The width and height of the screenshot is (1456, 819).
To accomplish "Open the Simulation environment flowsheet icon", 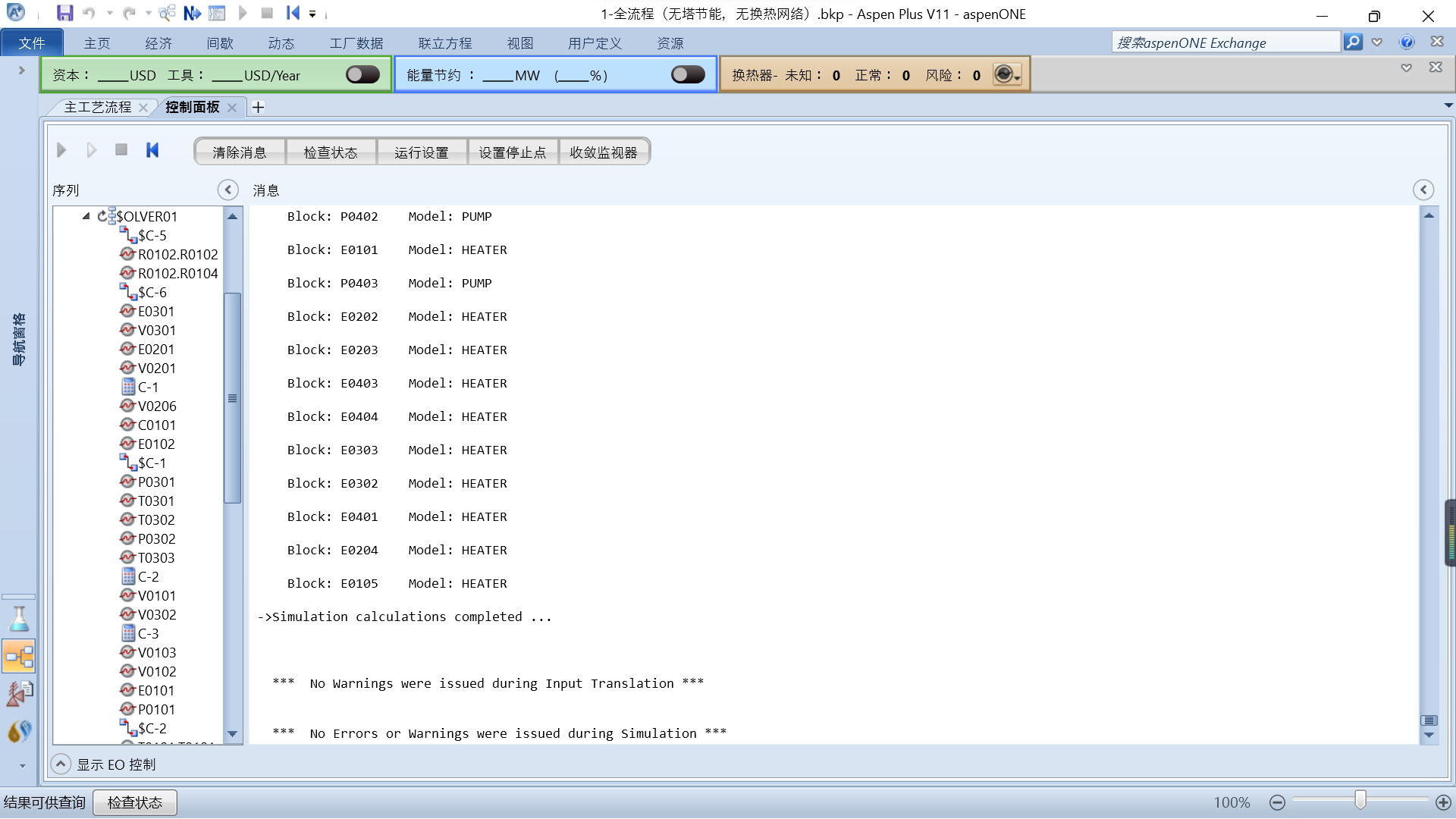I will coord(19,656).
